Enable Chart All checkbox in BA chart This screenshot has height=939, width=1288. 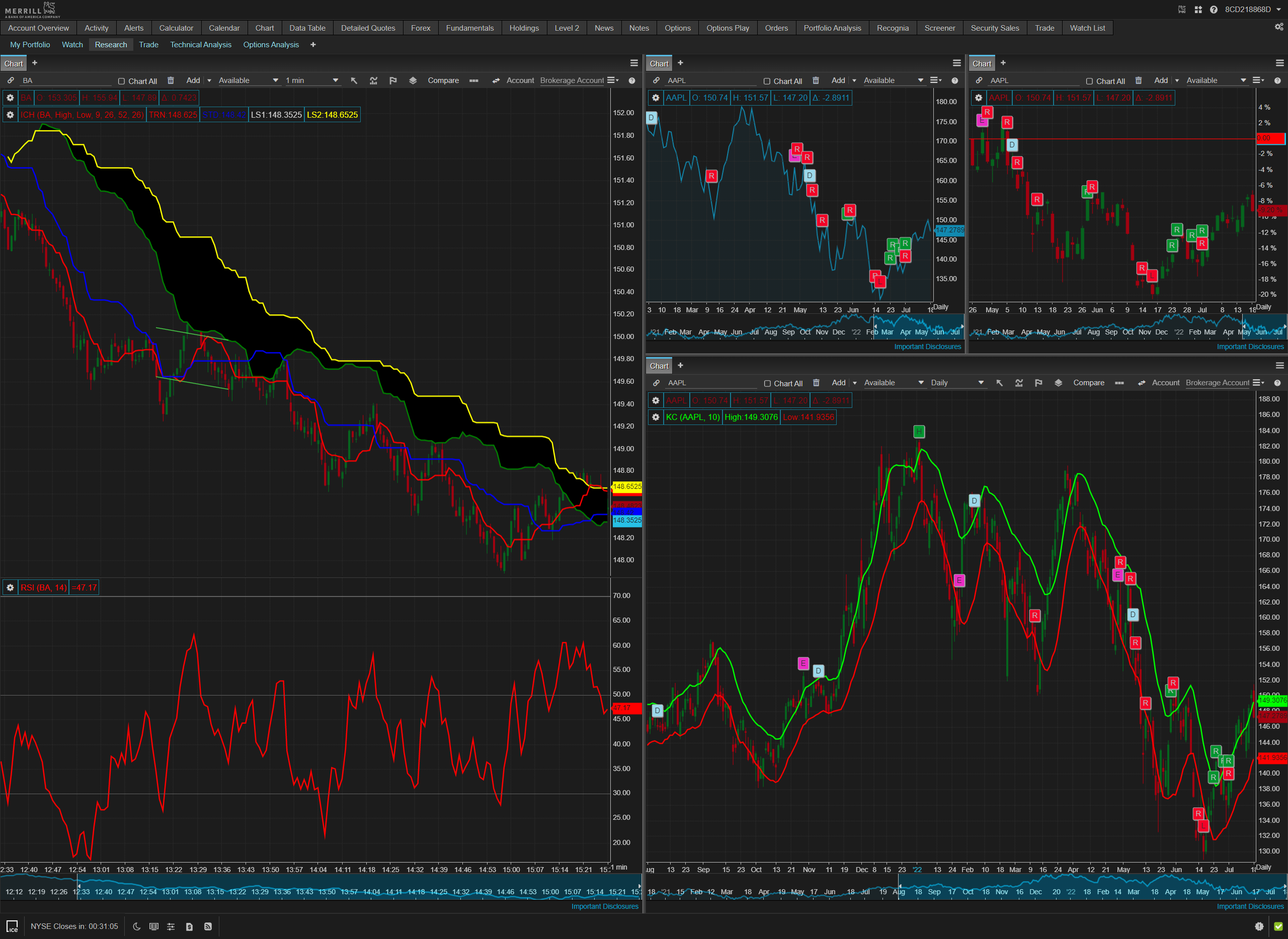(121, 81)
